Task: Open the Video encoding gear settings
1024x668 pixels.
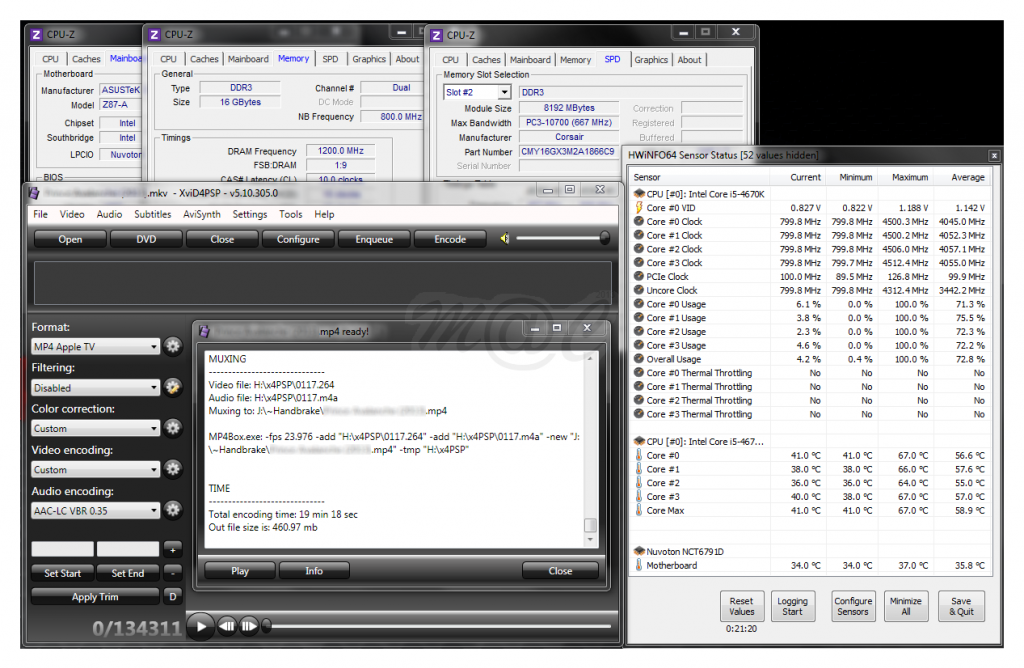Action: tap(172, 469)
